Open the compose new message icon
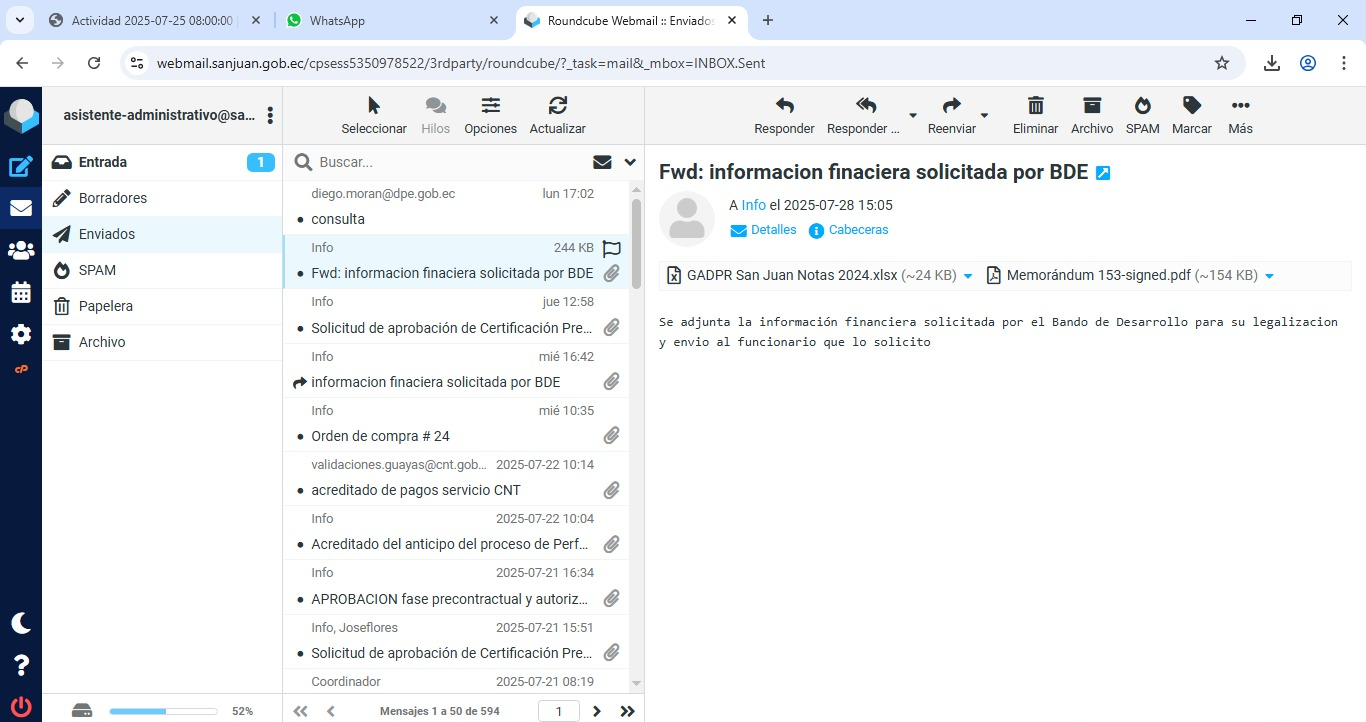Image resolution: width=1366 pixels, height=722 pixels. click(21, 167)
